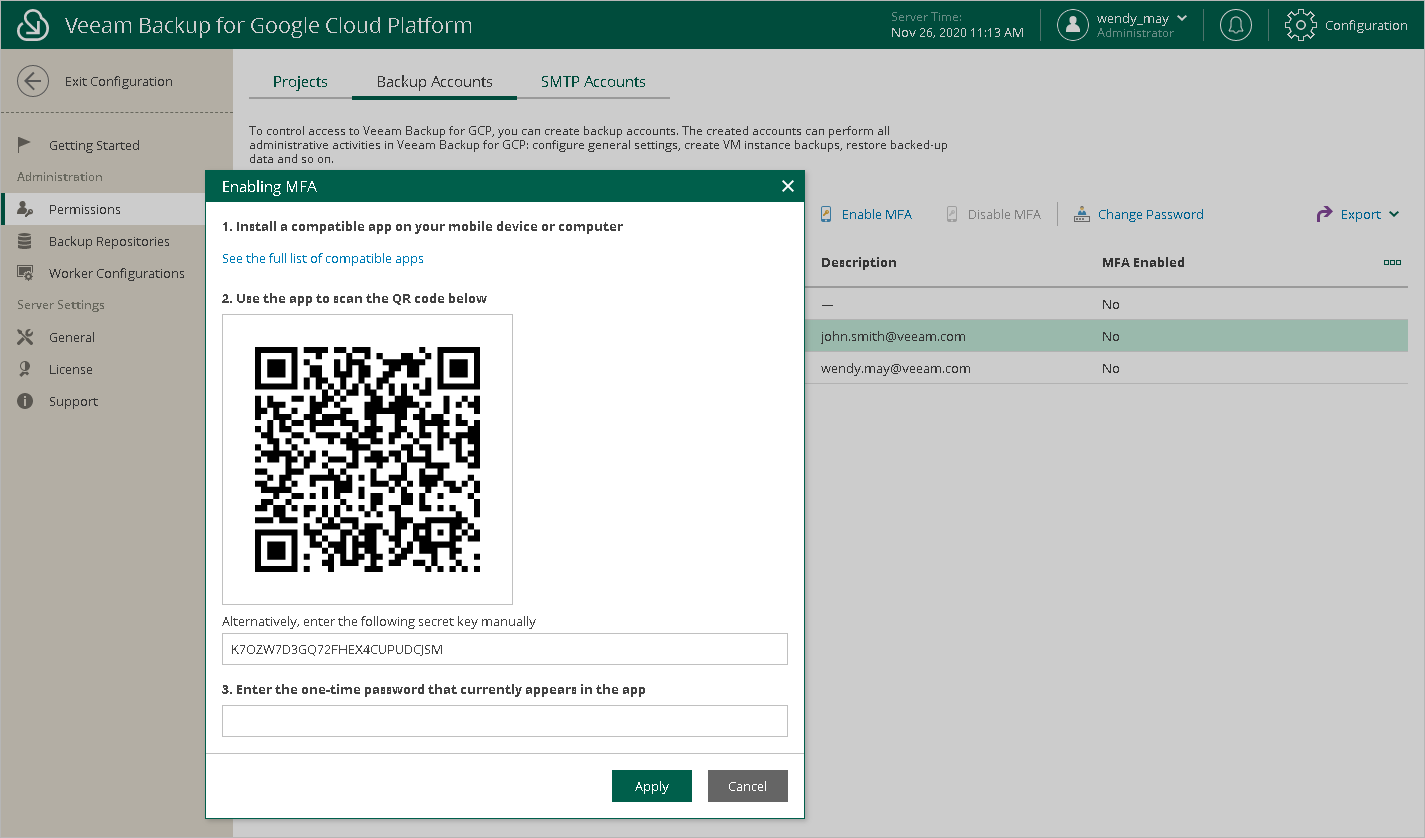The height and width of the screenshot is (838, 1425).
Task: Click the QR code image
Action: 367,459
